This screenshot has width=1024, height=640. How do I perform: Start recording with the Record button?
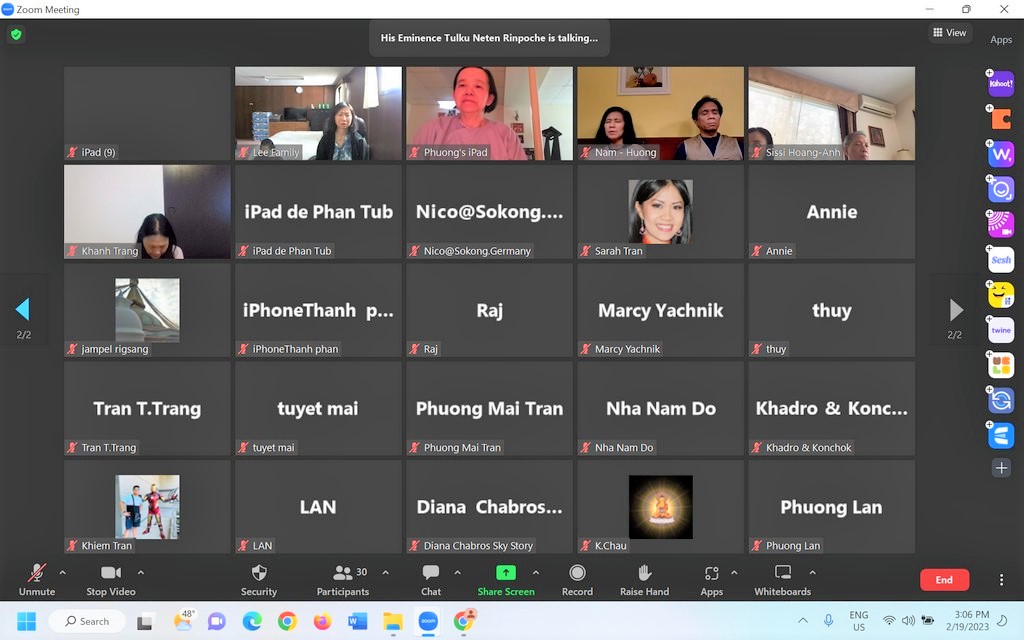[x=577, y=579]
